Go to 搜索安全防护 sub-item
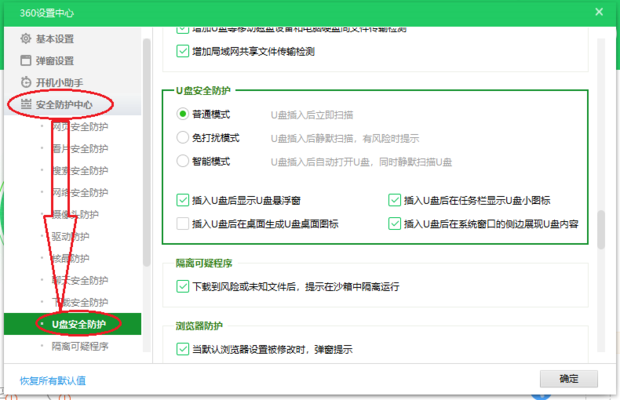The image size is (620, 400). point(80,170)
